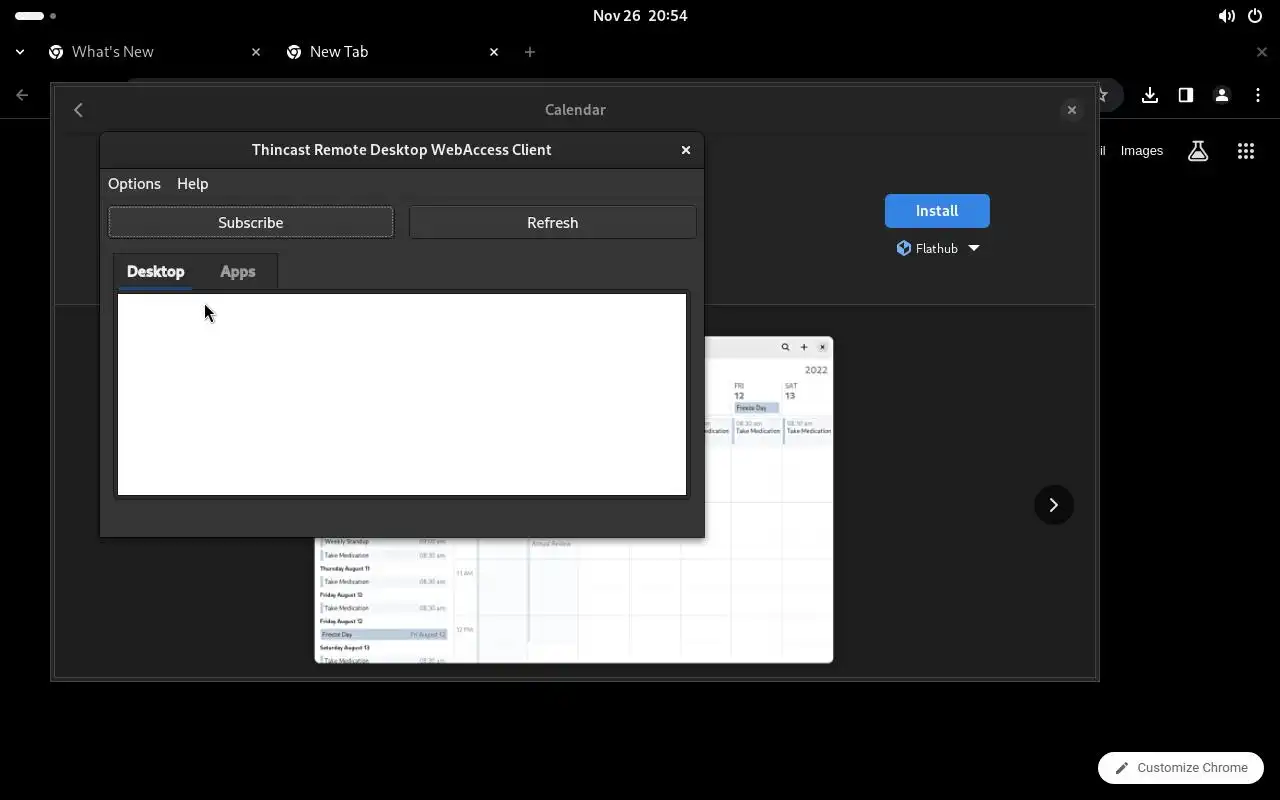Open the clock and date menu
The height and width of the screenshot is (800, 1280).
pos(640,16)
